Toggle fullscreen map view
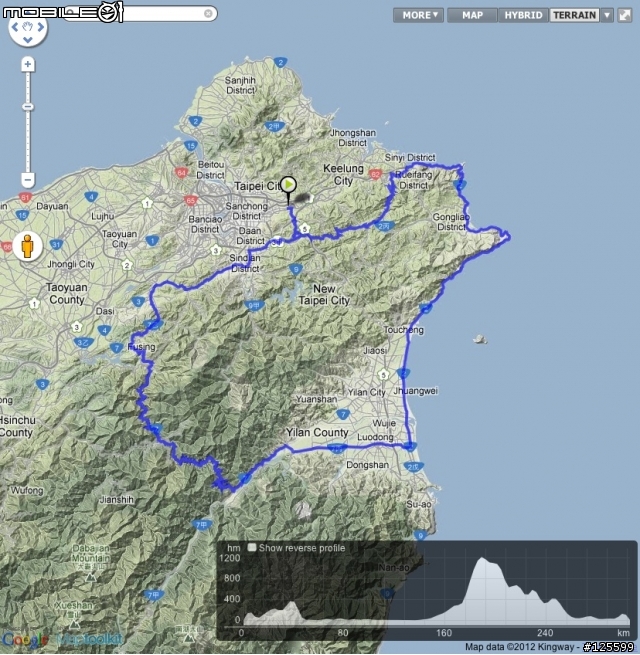 (x=625, y=15)
